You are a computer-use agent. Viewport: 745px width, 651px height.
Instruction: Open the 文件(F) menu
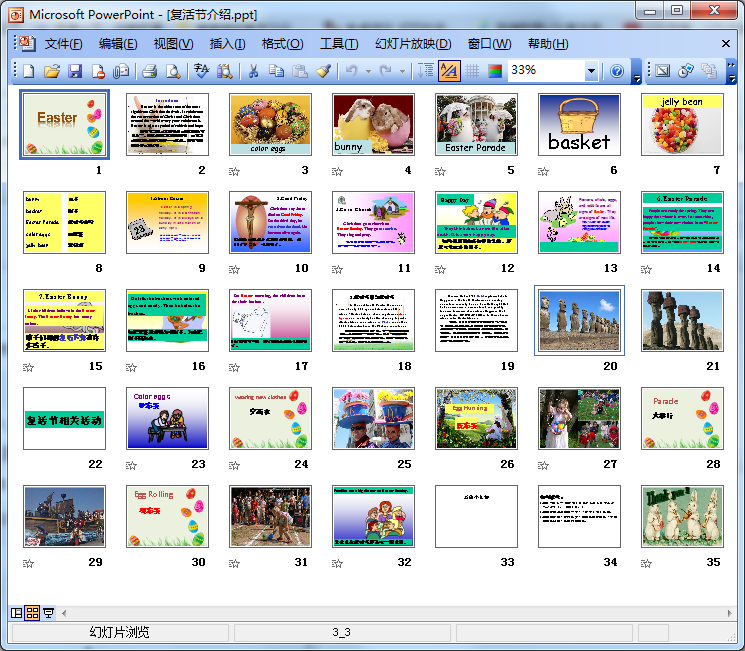64,44
